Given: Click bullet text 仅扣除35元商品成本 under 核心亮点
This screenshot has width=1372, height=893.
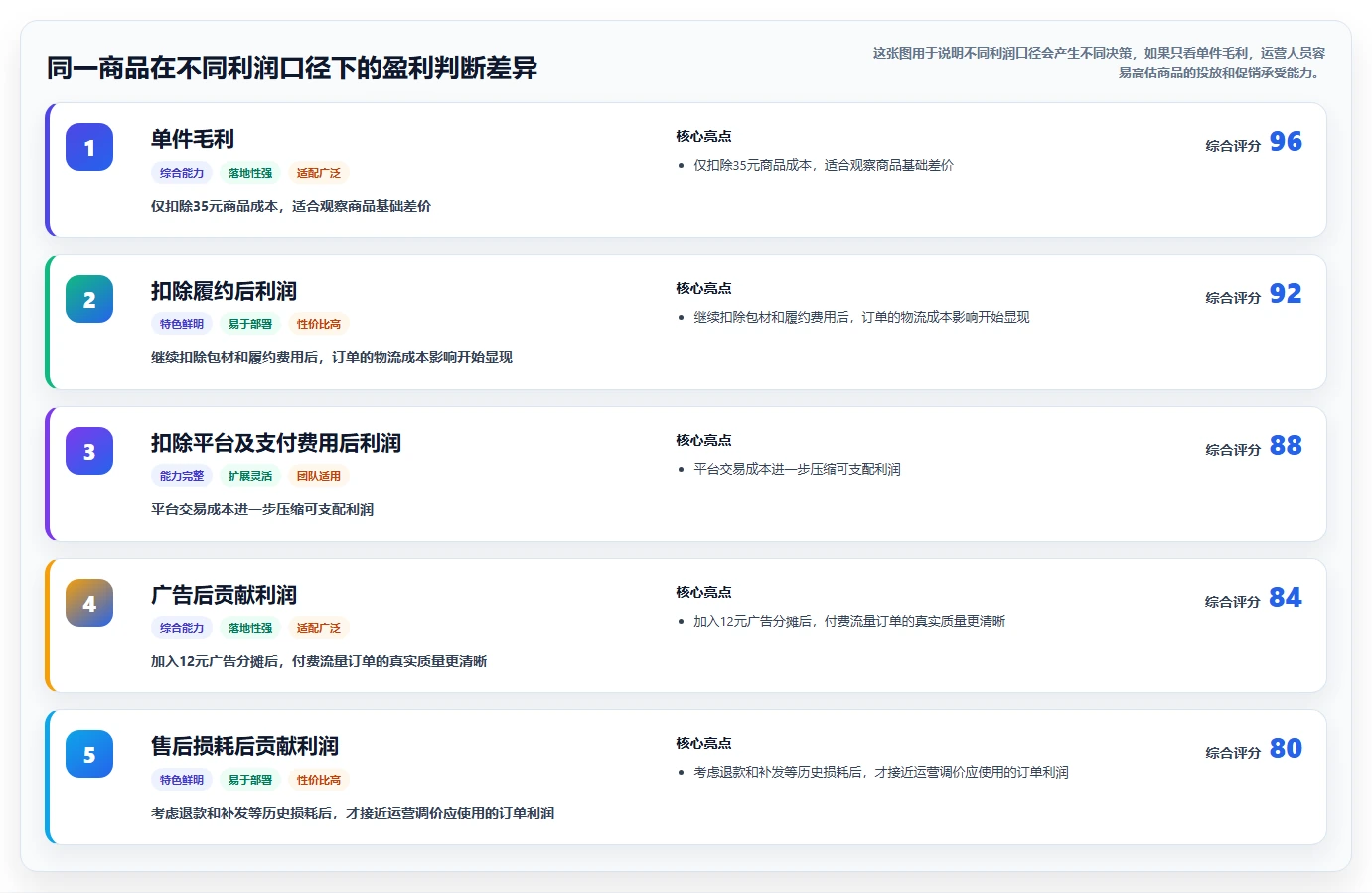Looking at the screenshot, I should [823, 166].
